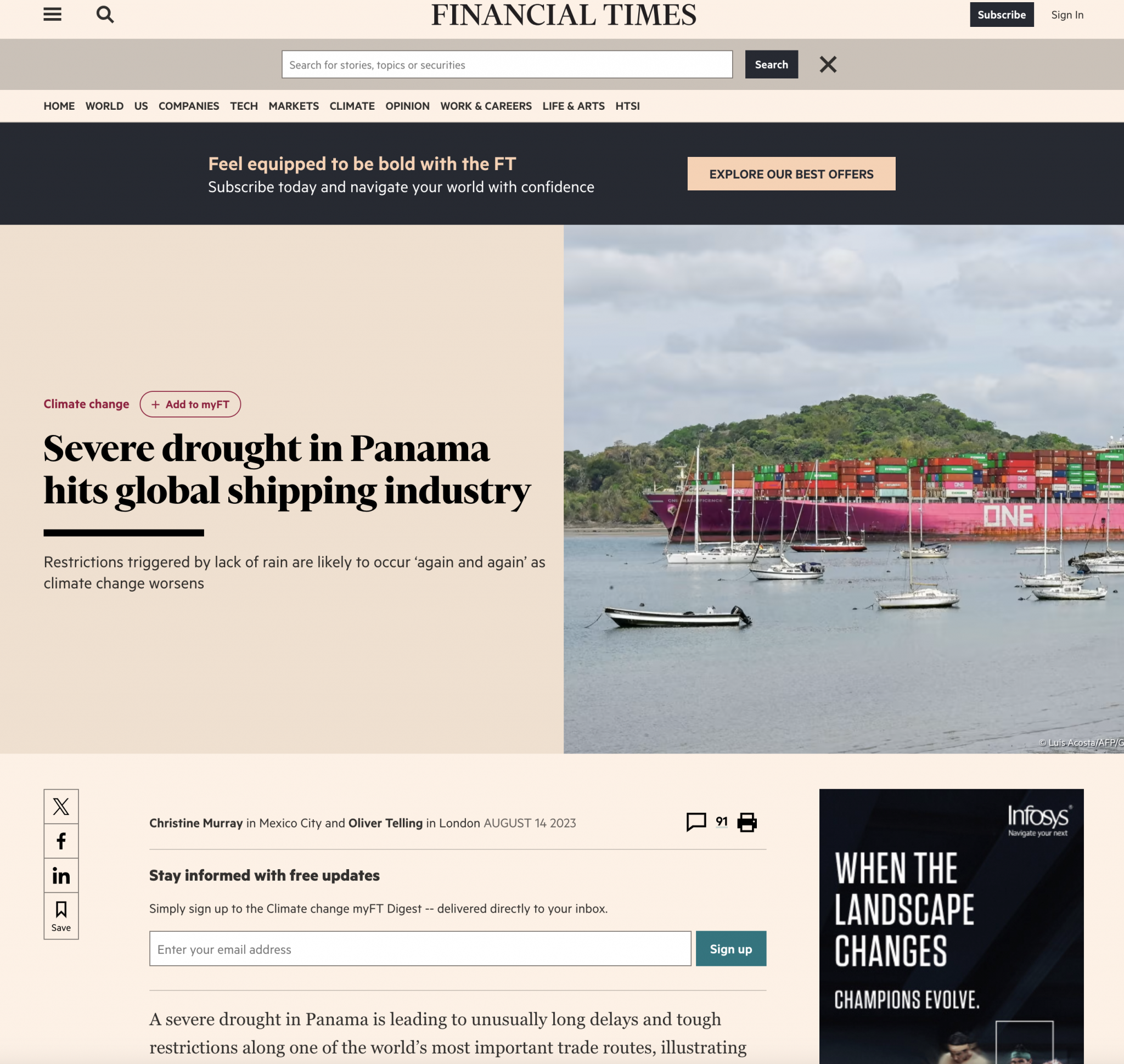Click the teal Sign up button
The width and height of the screenshot is (1124, 1064).
(731, 948)
